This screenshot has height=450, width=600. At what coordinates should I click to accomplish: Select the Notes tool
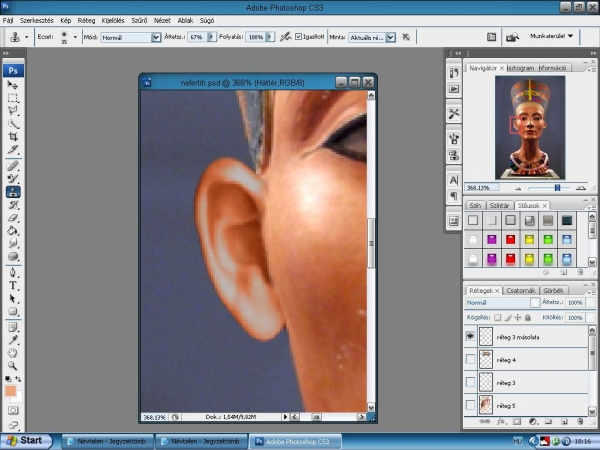(x=13, y=327)
